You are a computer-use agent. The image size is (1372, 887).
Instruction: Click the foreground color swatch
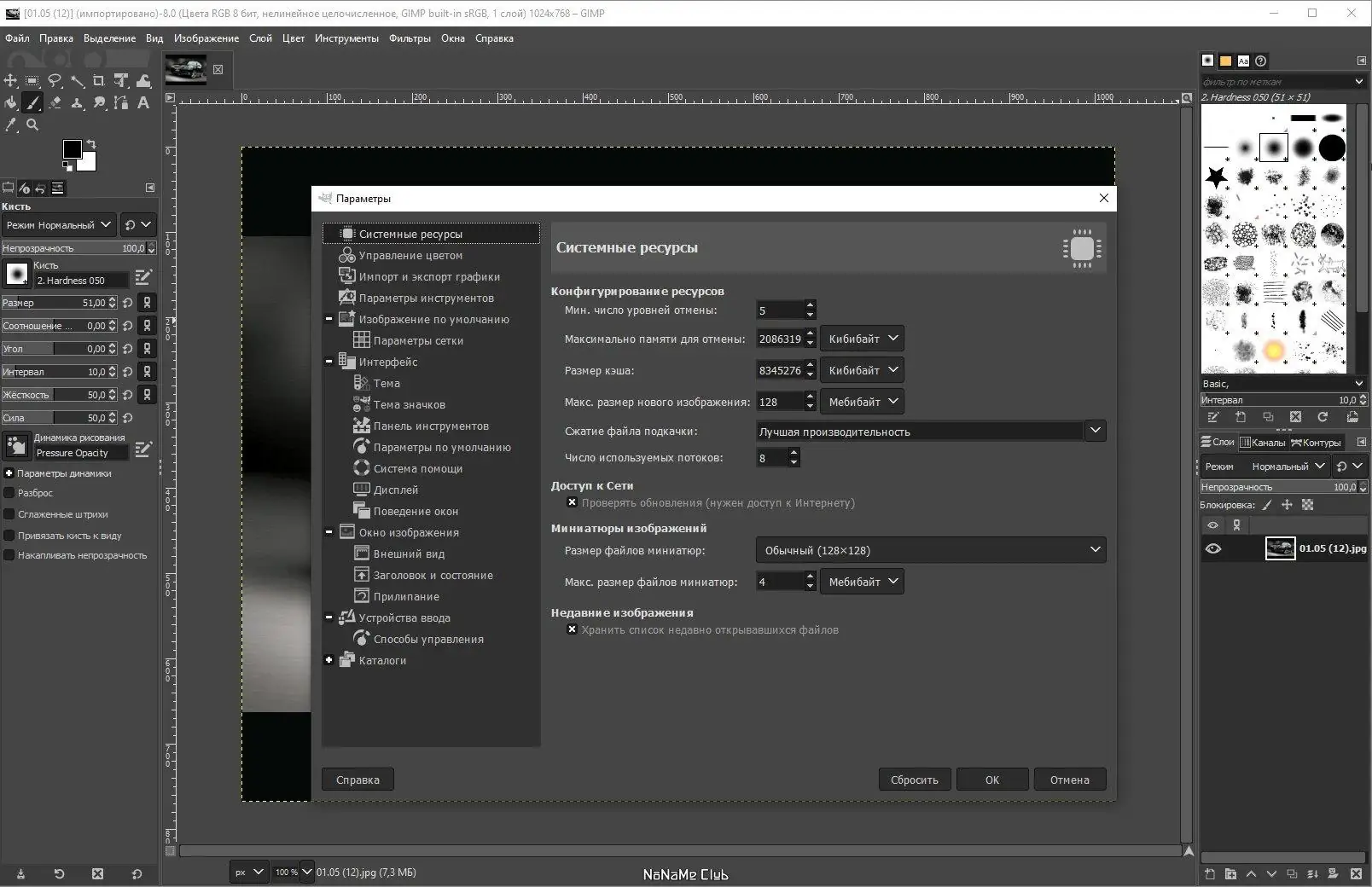pos(72,150)
